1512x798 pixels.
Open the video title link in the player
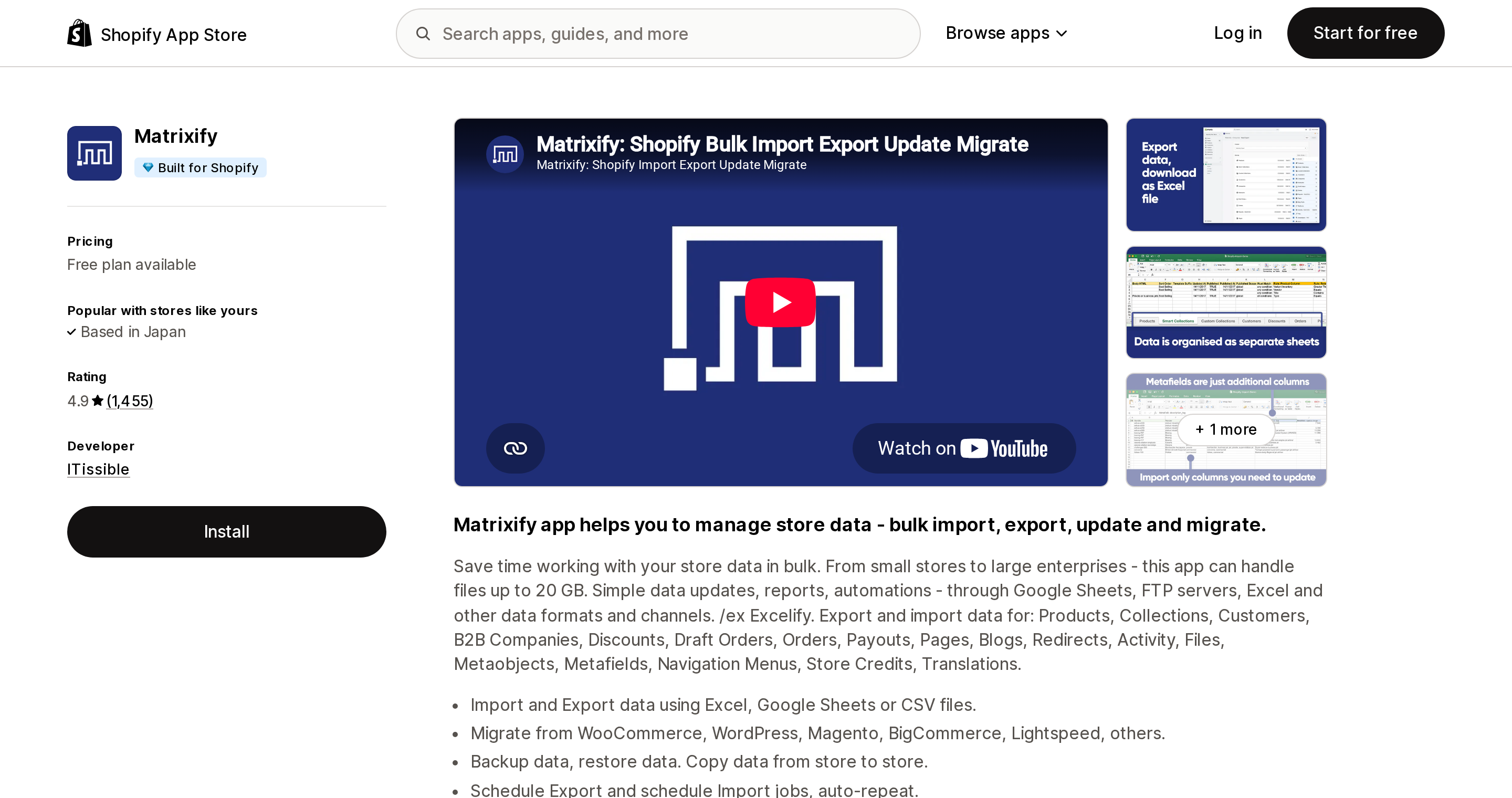click(x=782, y=144)
